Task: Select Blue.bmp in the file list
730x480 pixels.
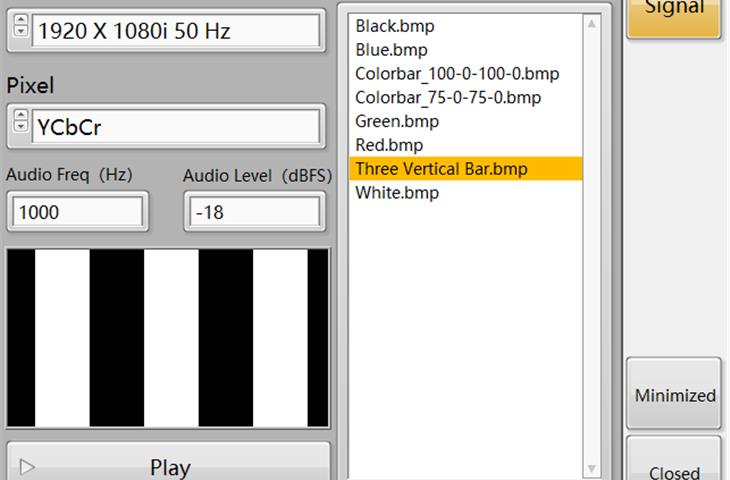Action: pos(391,50)
